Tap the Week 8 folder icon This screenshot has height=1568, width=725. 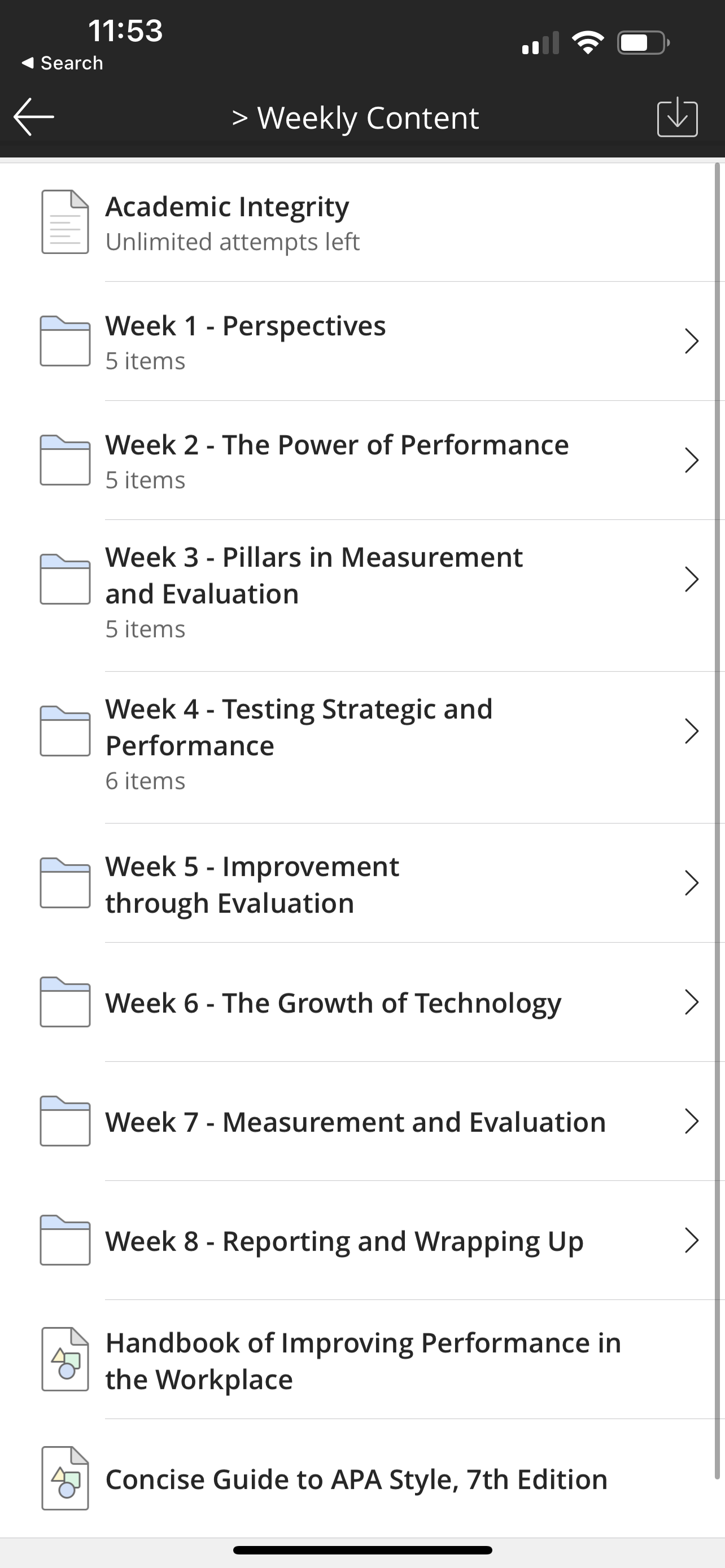click(x=65, y=1240)
